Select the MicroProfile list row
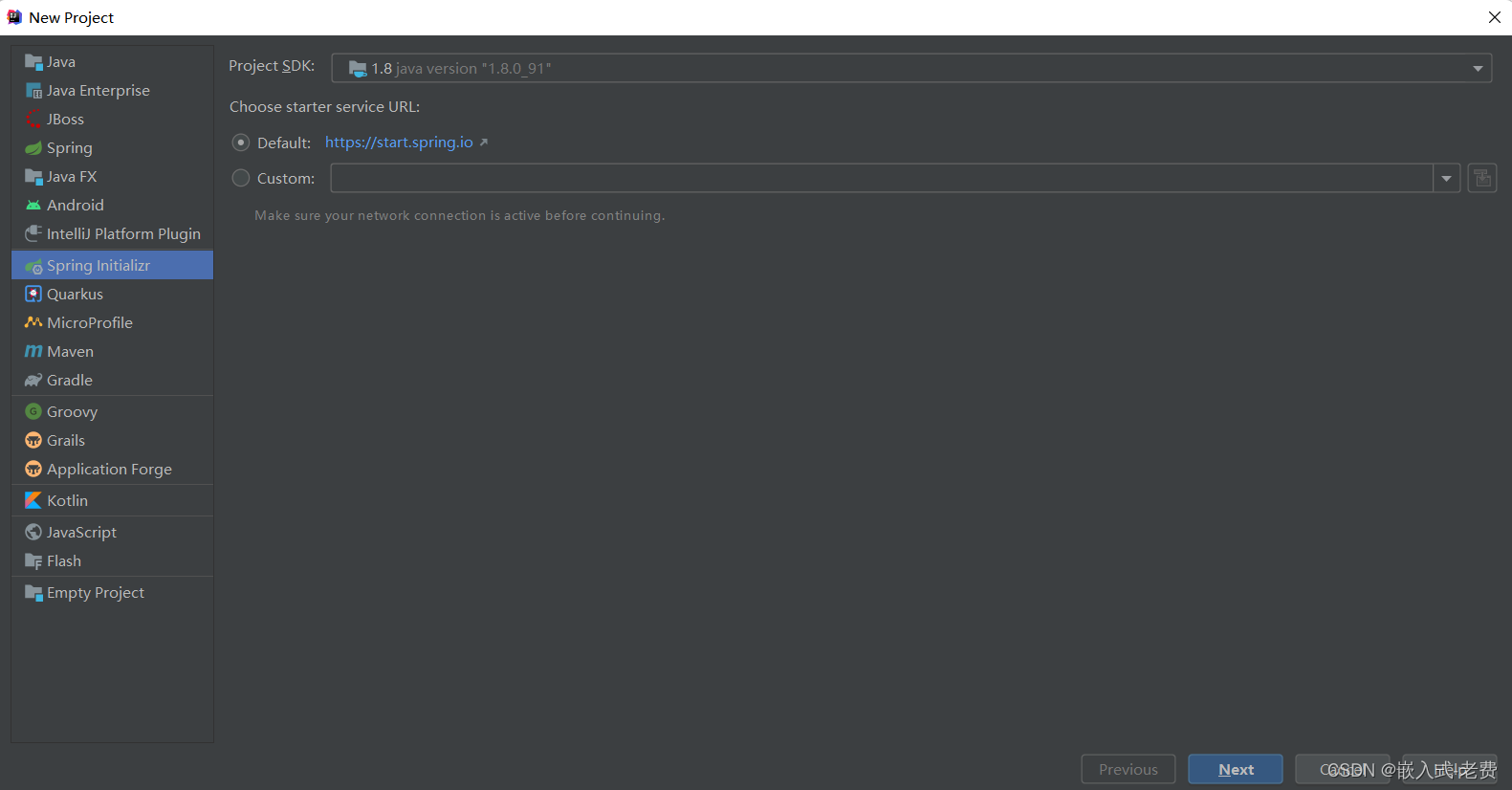The height and width of the screenshot is (790, 1512). [112, 323]
